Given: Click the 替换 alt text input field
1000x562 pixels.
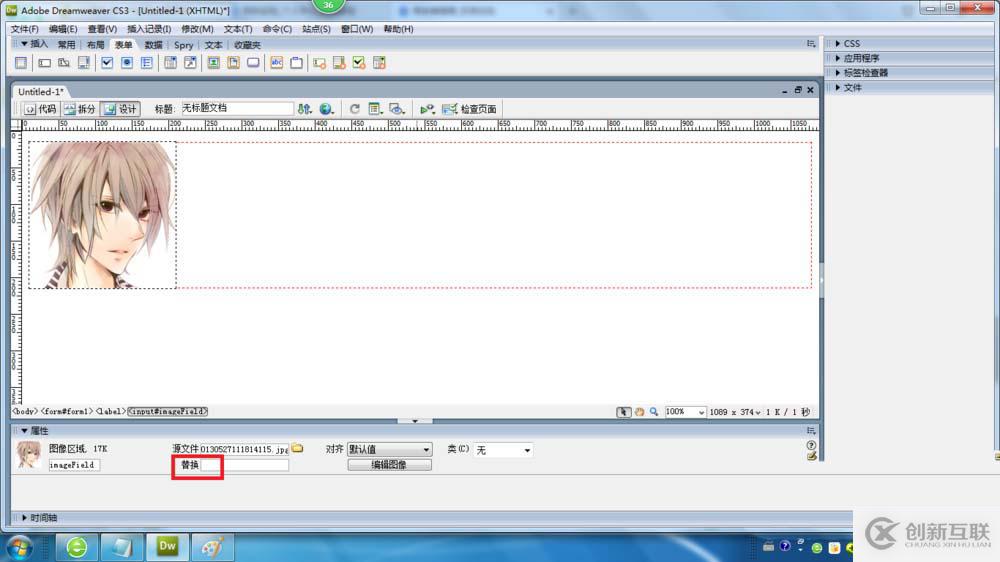Looking at the screenshot, I should pyautogui.click(x=244, y=465).
